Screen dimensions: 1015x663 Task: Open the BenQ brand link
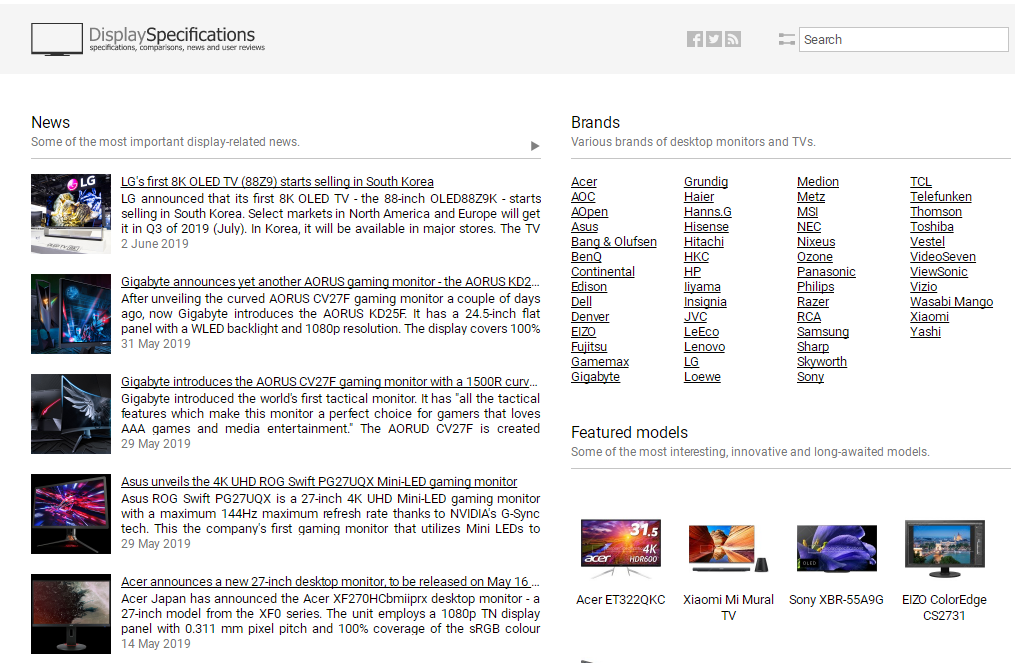[586, 256]
